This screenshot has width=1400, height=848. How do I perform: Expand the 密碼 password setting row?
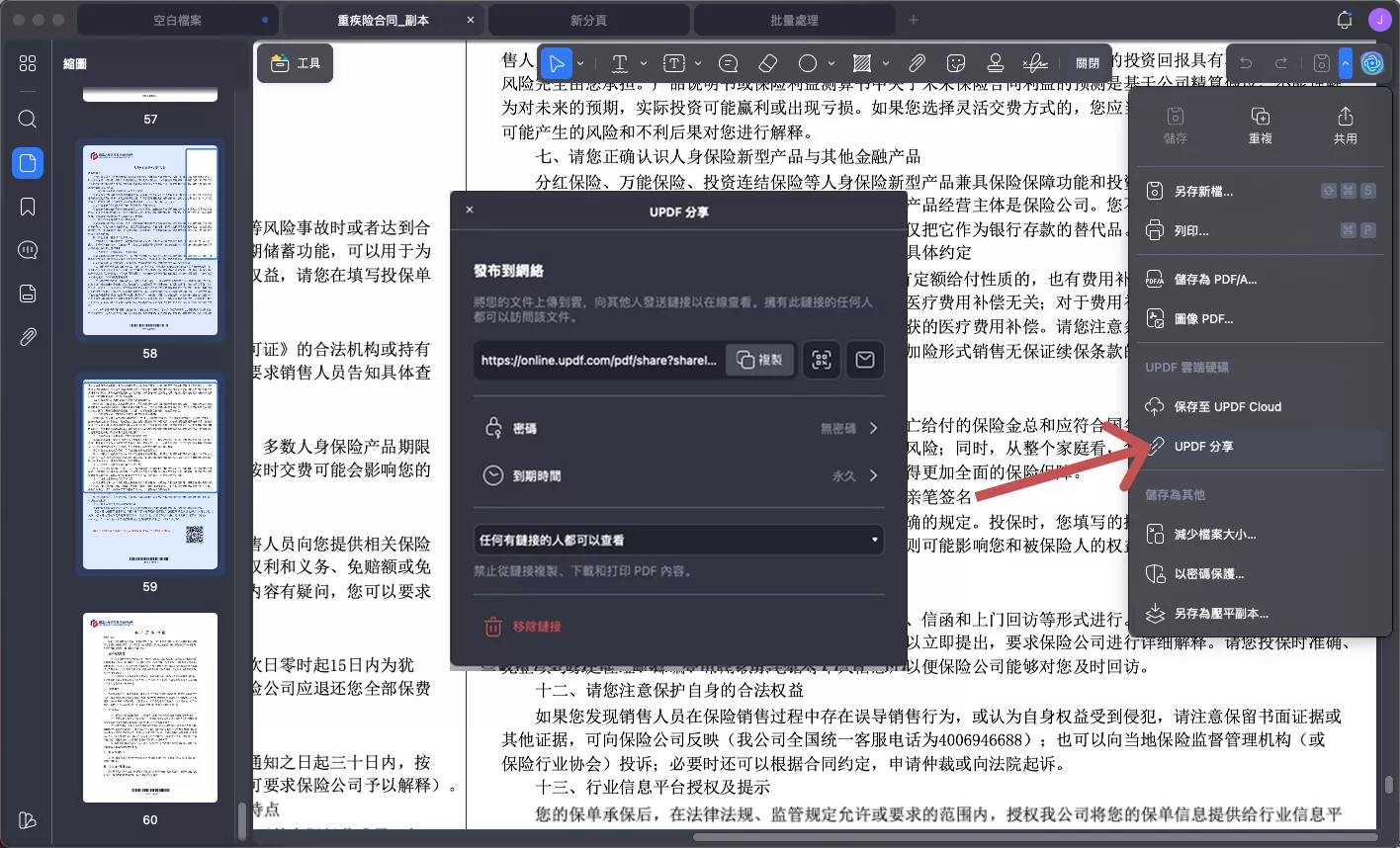click(678, 428)
